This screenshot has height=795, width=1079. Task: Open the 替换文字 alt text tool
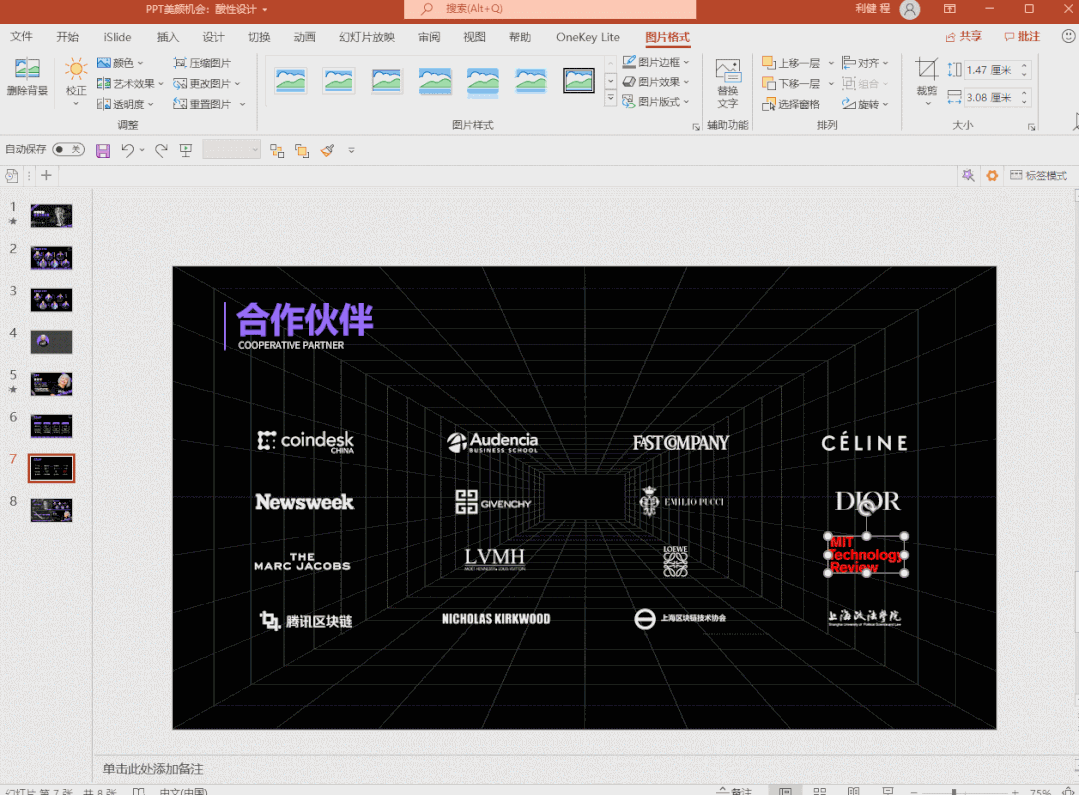pyautogui.click(x=727, y=83)
